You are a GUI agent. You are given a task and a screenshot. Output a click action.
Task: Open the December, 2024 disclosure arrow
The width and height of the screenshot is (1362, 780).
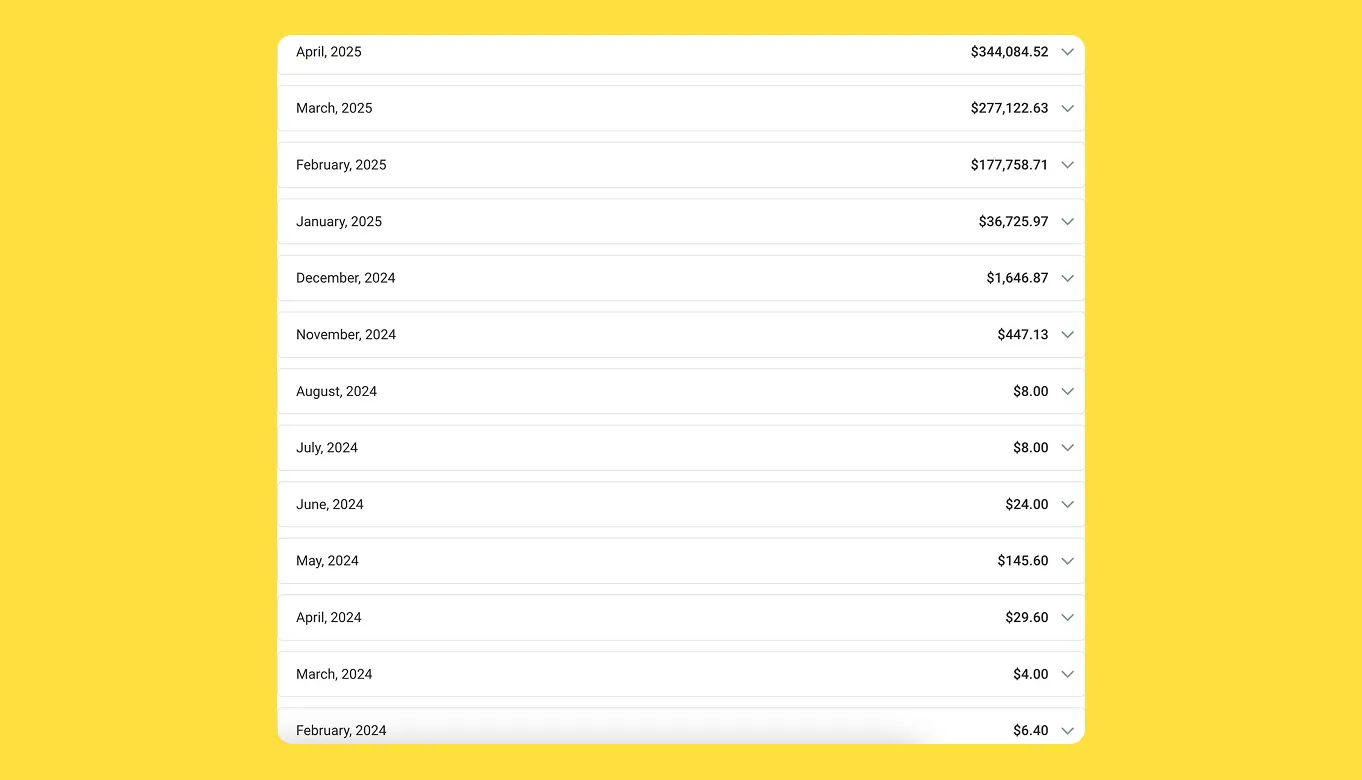click(x=1067, y=278)
